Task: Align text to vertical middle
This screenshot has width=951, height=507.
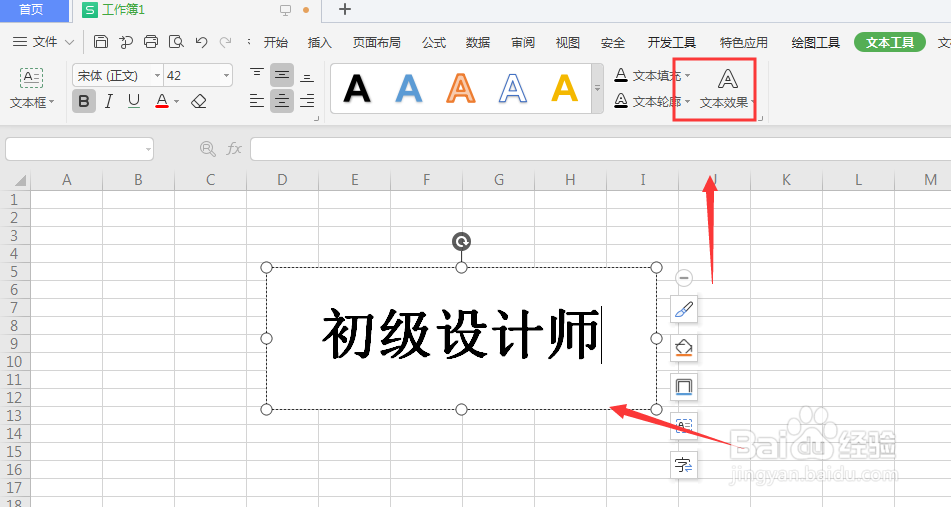Action: pyautogui.click(x=281, y=75)
